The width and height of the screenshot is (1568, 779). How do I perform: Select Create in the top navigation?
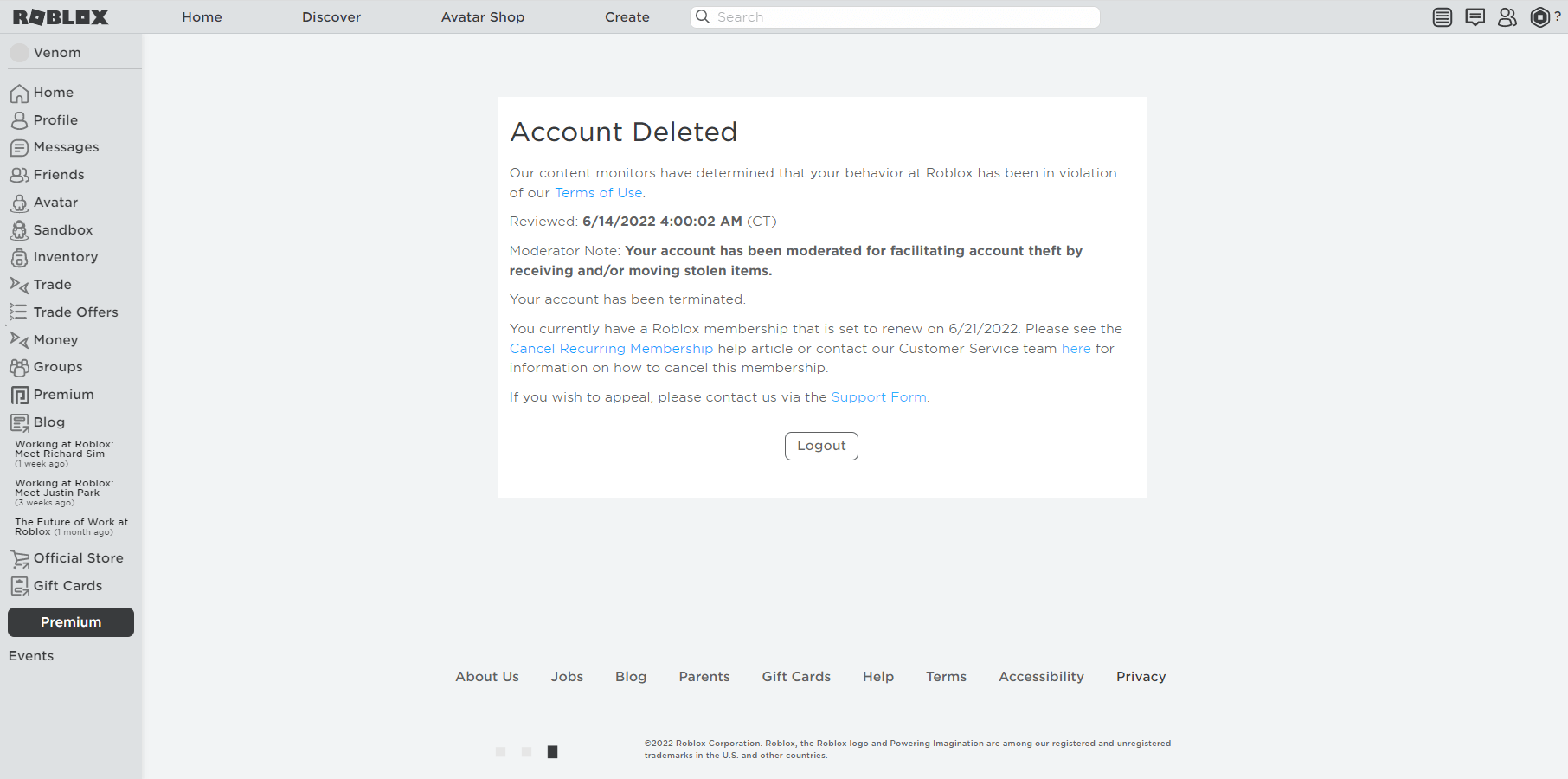click(627, 17)
